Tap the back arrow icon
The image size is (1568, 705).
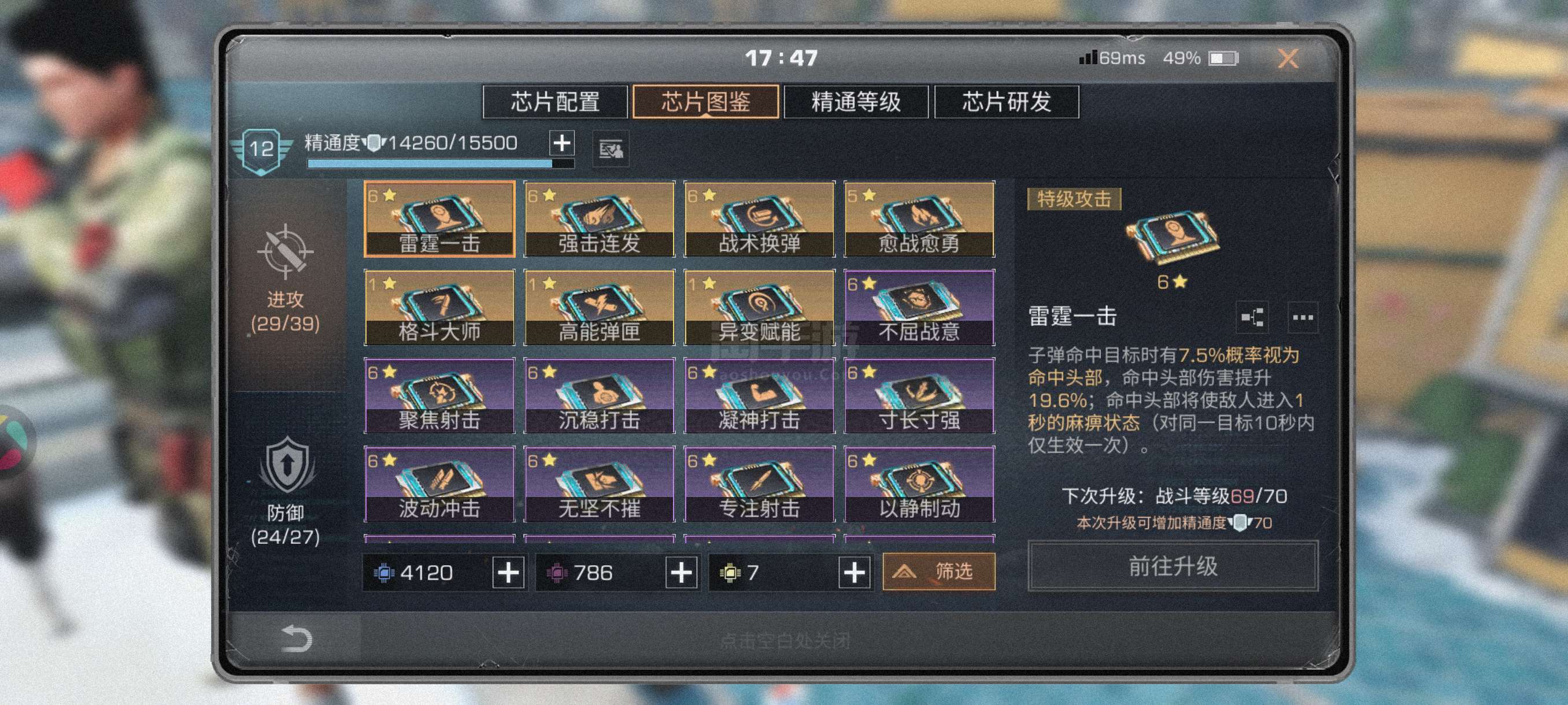(x=297, y=639)
